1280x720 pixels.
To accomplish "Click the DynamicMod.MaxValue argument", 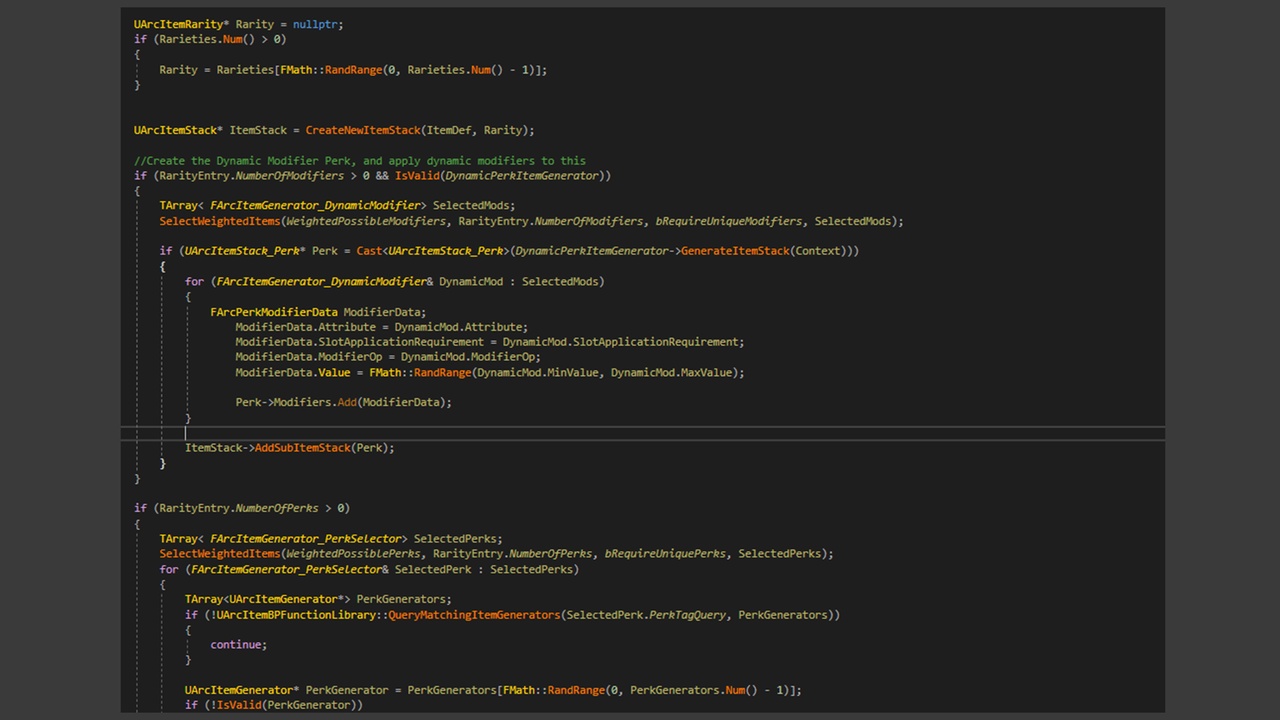I will (x=672, y=372).
